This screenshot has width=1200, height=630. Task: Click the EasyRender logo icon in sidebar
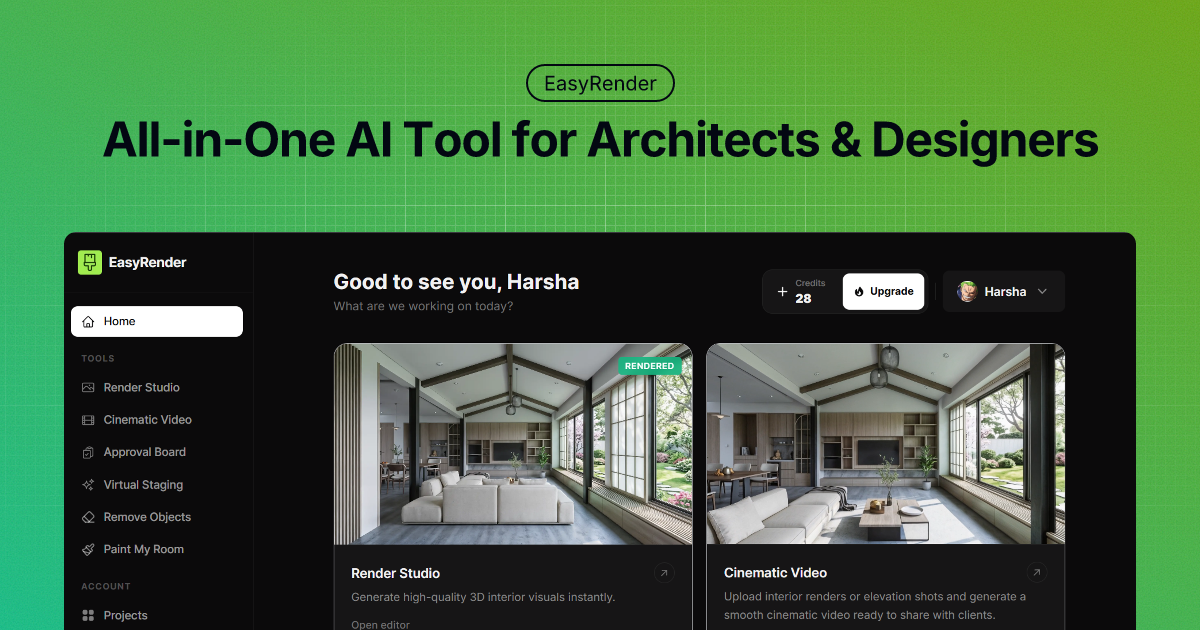click(x=90, y=262)
